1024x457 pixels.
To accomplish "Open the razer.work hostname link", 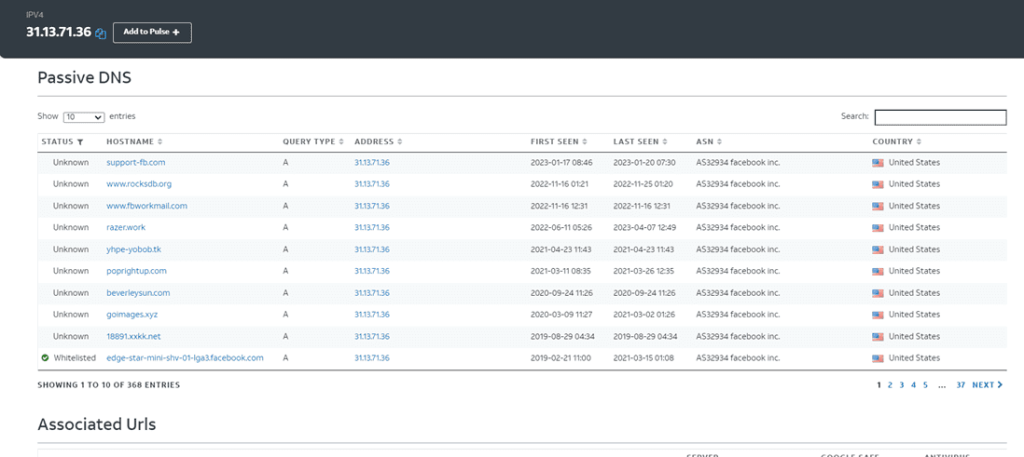I will 126,227.
